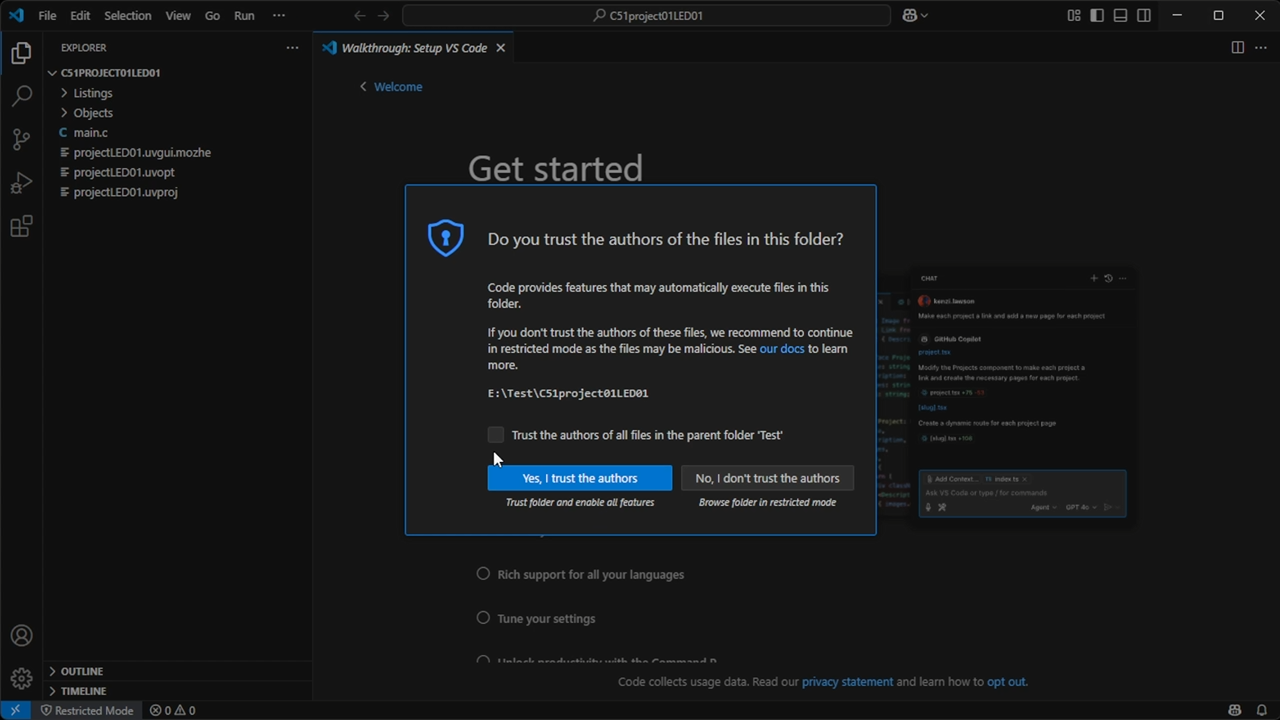Viewport: 1280px width, 720px height.
Task: Open the Source Control view icon
Action: [21, 139]
